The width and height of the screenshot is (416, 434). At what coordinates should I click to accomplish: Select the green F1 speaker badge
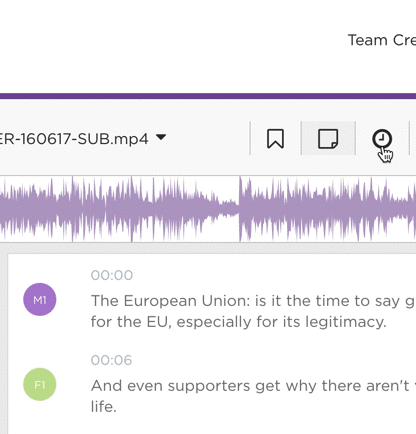pos(40,384)
